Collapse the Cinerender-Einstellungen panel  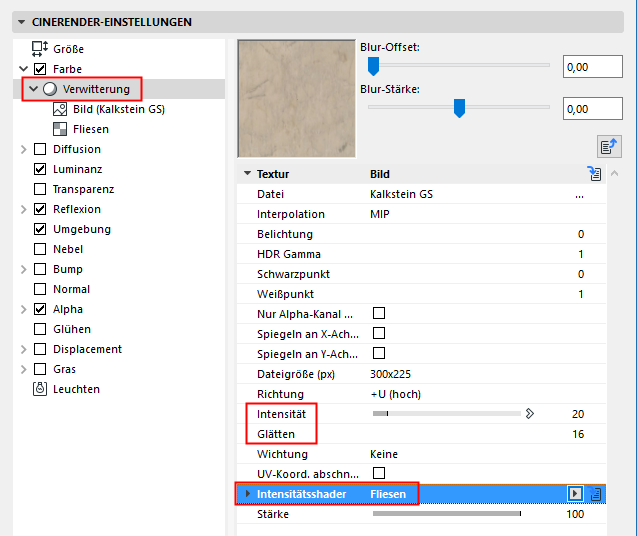(x=22, y=22)
